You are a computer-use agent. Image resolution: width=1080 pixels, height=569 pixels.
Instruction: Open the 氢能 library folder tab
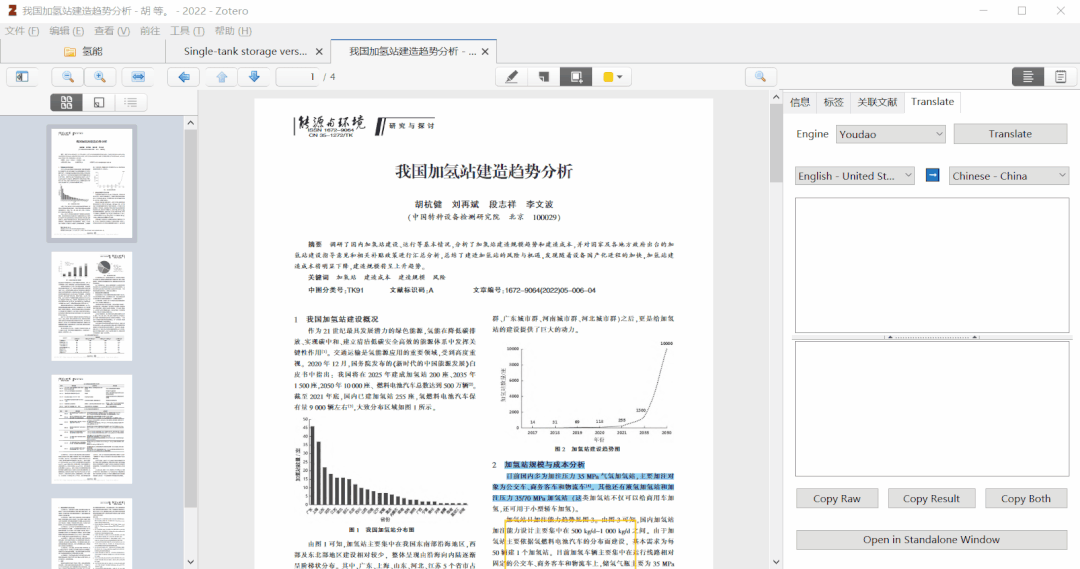[x=83, y=52]
